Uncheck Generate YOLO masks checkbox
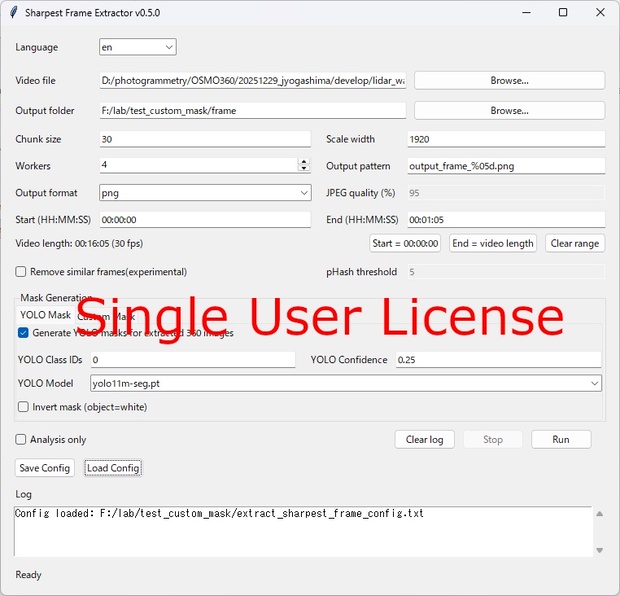Viewport: 620px width, 596px height. tap(23, 333)
